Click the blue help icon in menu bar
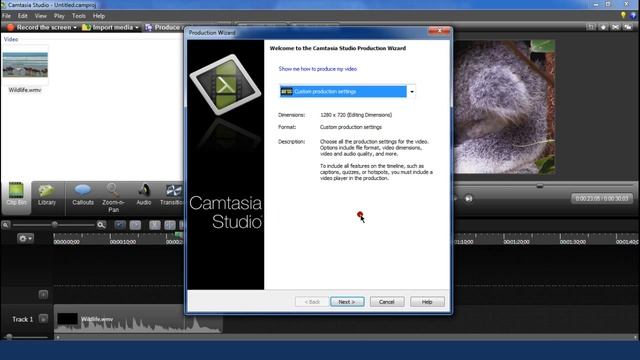 633,16
